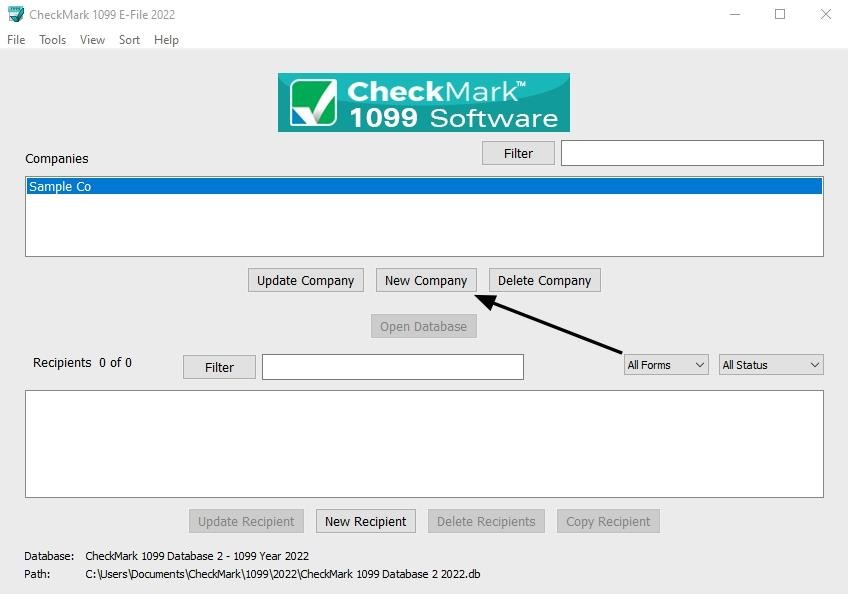The height and width of the screenshot is (594, 848).
Task: Open the View menu
Action: click(92, 40)
